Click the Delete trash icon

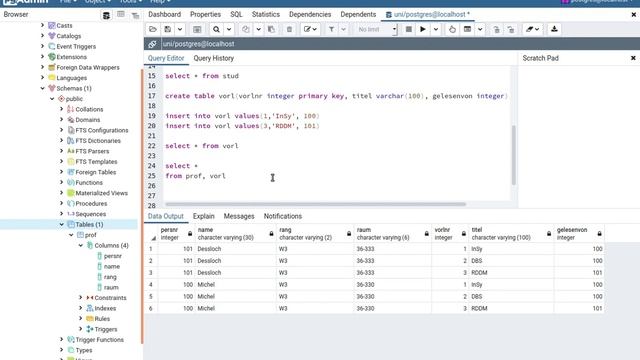point(289,29)
